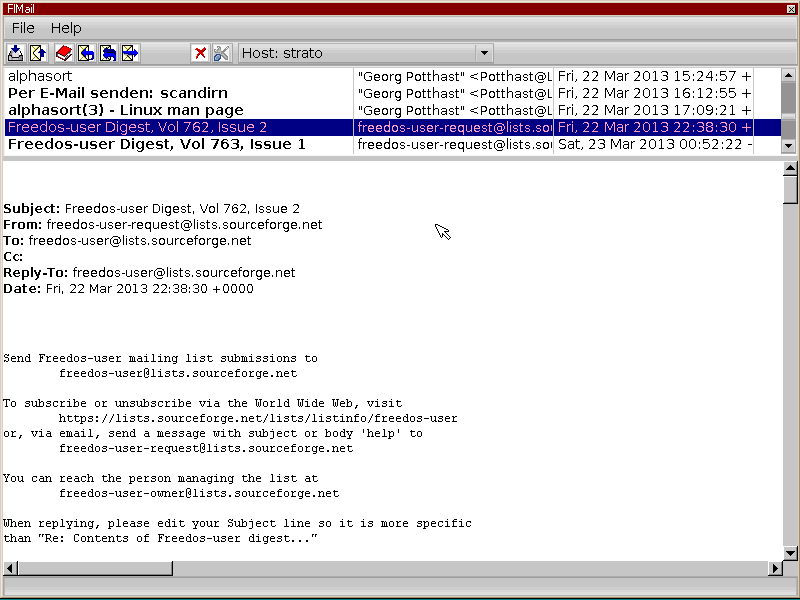Open the Host: strato dropdown

[x=484, y=53]
